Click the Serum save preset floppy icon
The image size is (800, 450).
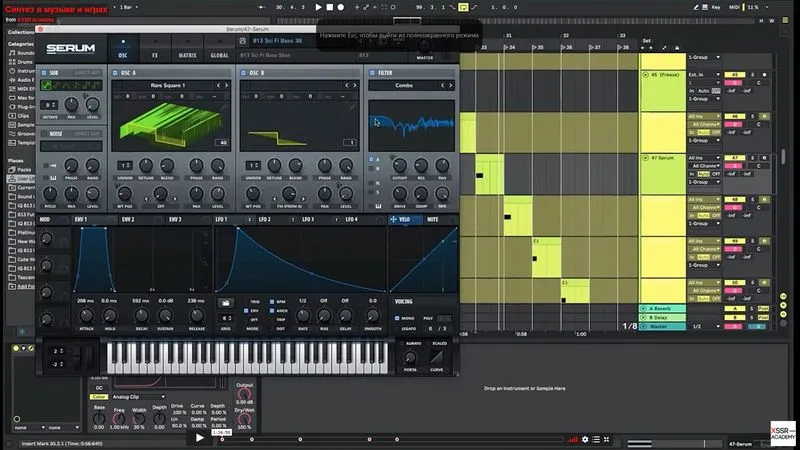[x=243, y=41]
